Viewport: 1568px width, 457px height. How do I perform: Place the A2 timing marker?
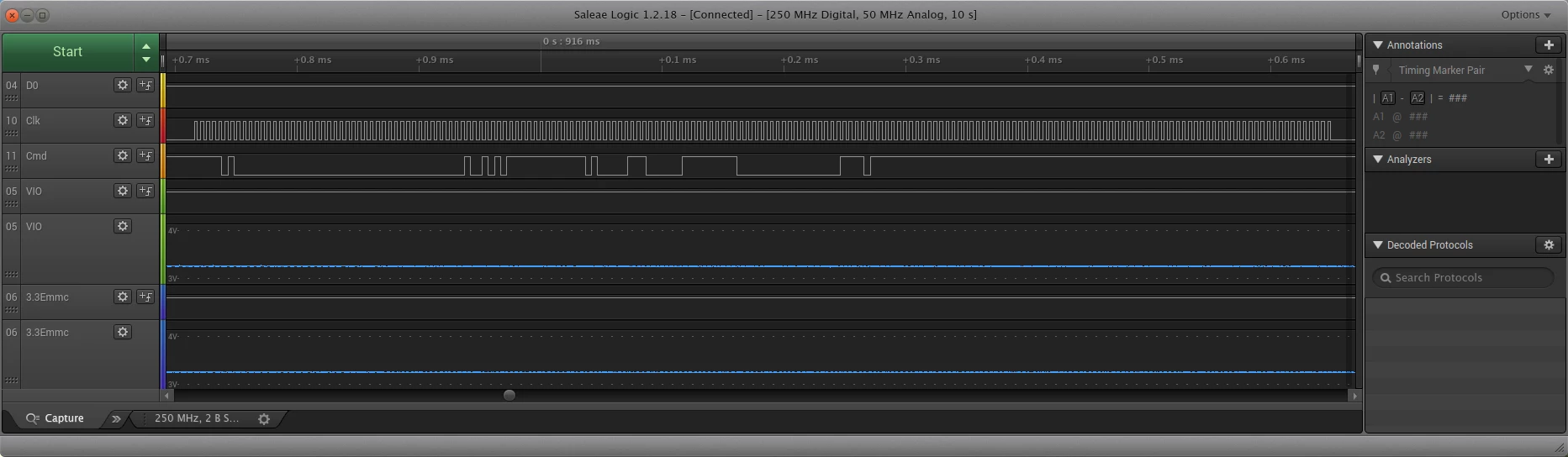coord(1418,97)
